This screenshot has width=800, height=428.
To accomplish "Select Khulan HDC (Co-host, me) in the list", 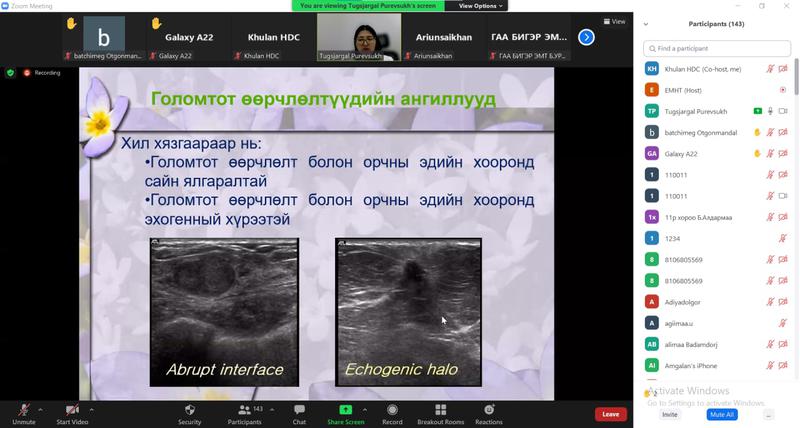I will (717, 69).
